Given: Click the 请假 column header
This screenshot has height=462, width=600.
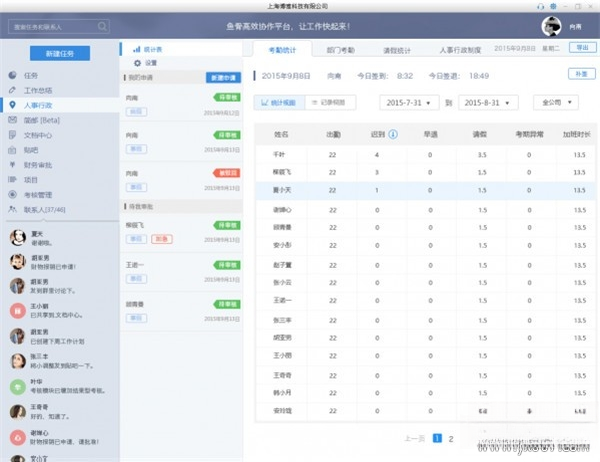Looking at the screenshot, I should pos(479,134).
